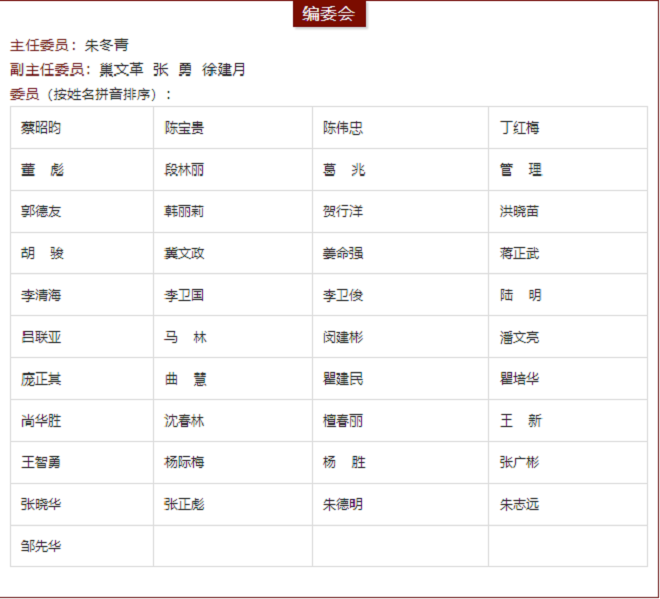
Task: Click the cell 胡 骏
Action: point(82,253)
